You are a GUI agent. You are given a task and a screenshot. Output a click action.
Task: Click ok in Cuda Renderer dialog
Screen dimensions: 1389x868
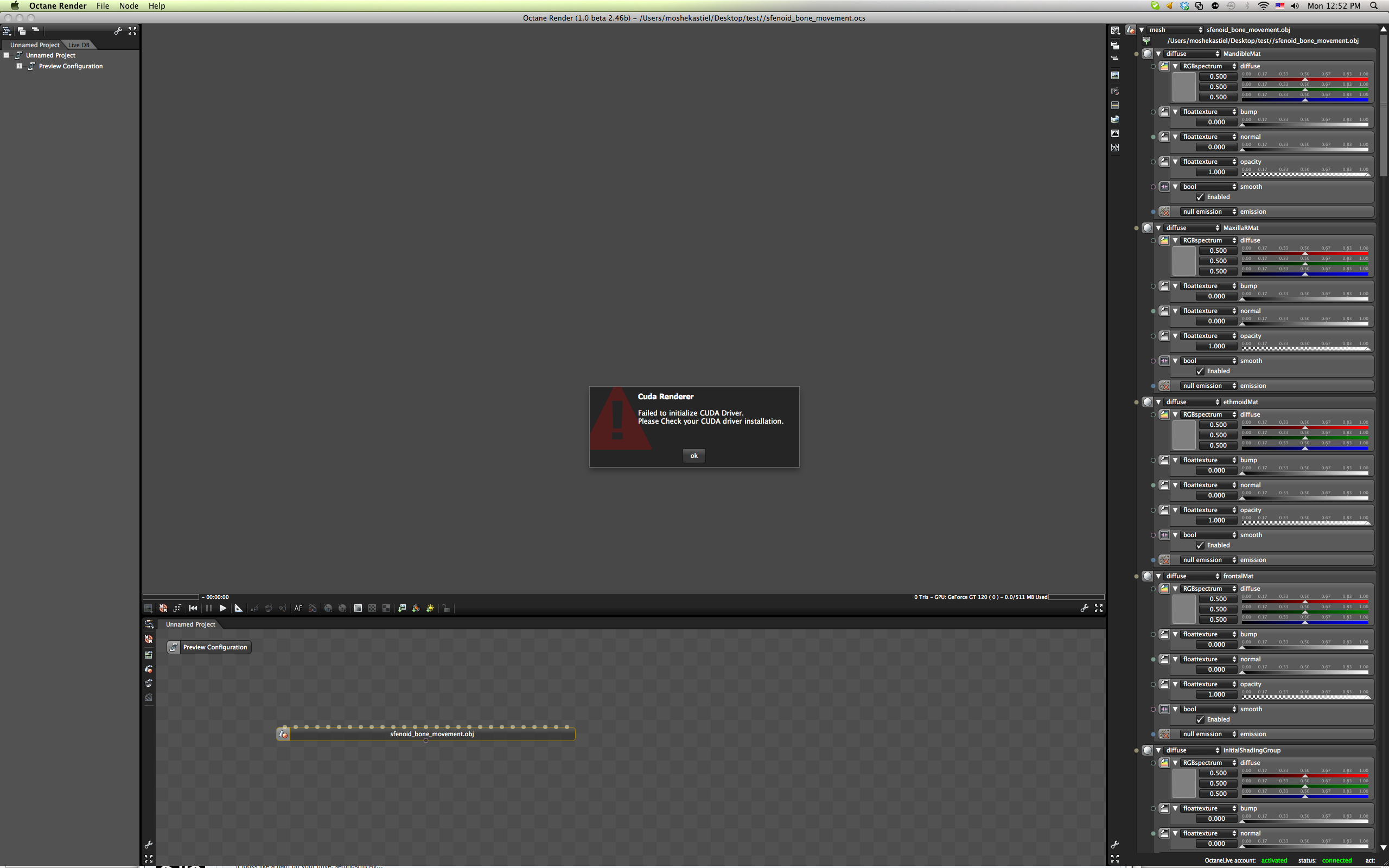(693, 456)
